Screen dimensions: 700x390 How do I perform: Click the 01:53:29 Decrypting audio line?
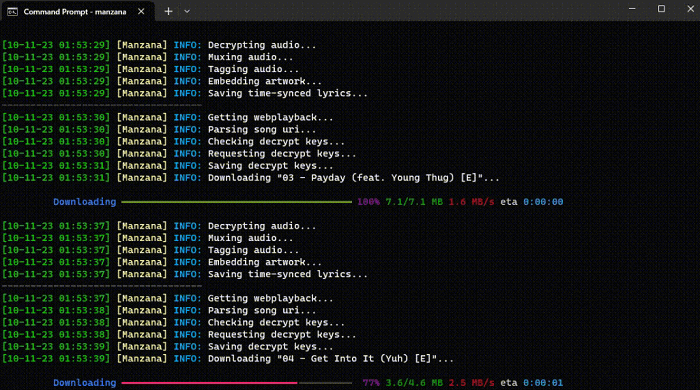(159, 45)
